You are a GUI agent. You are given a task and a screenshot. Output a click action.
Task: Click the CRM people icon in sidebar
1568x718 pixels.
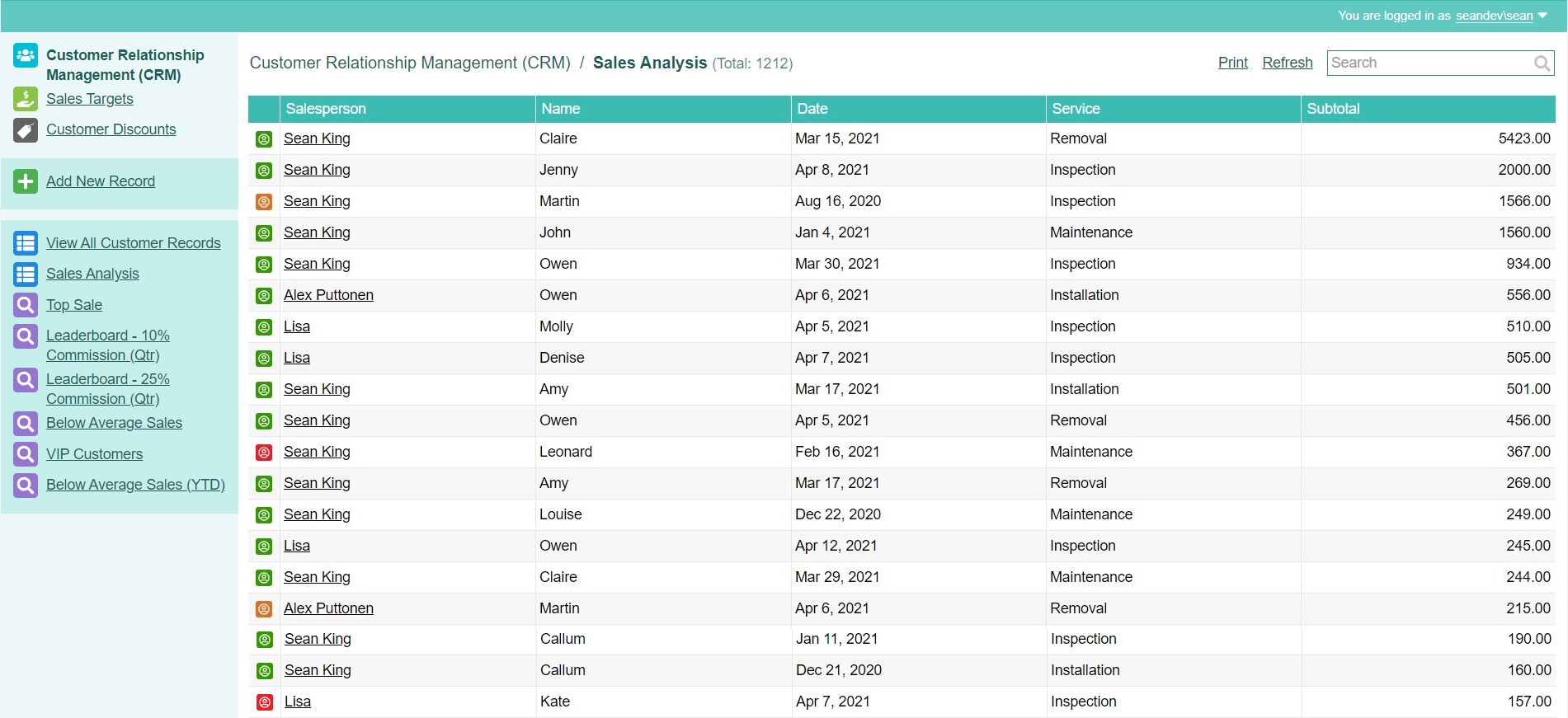[26, 55]
